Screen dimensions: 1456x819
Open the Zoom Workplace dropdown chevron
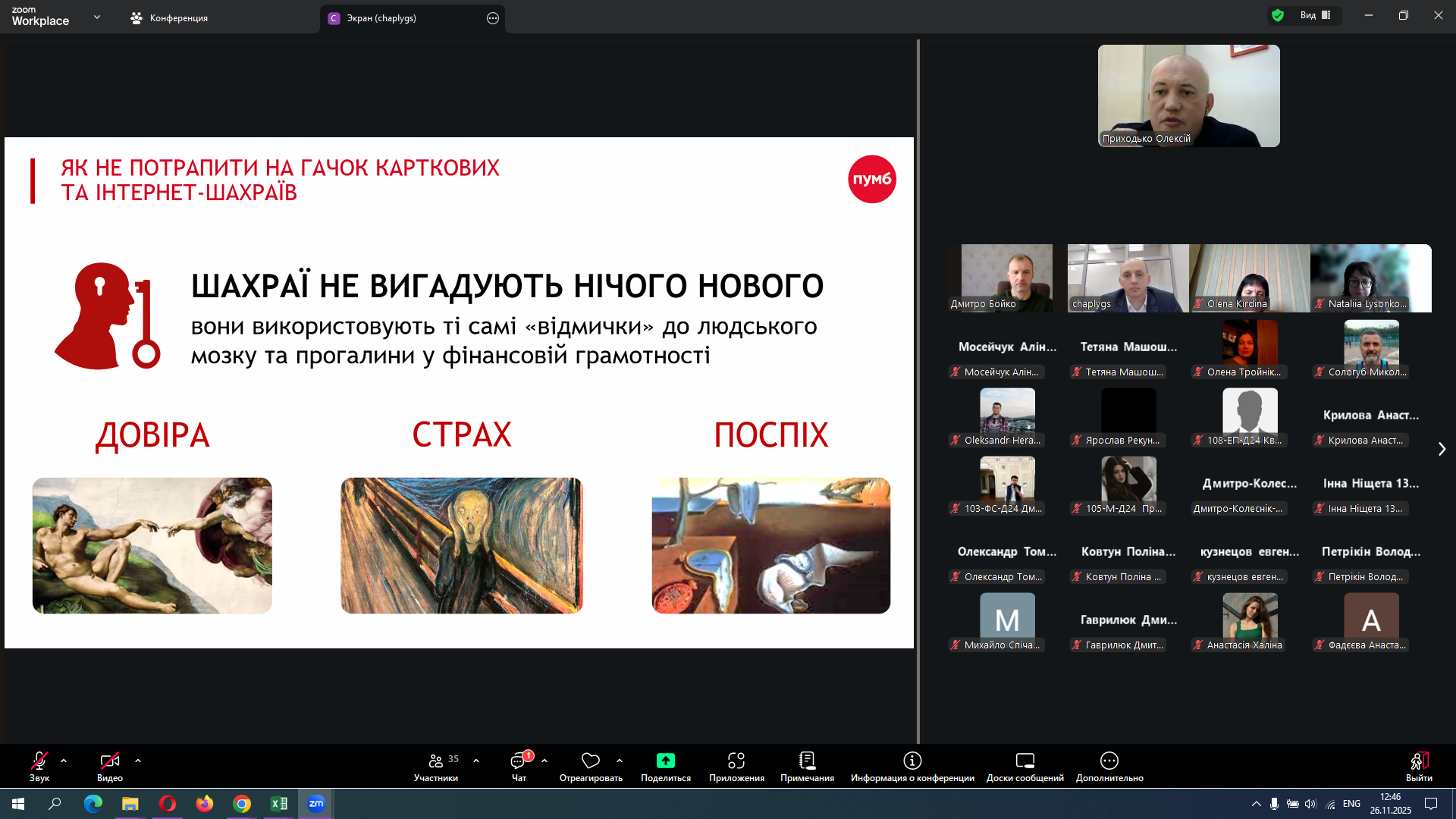click(97, 17)
